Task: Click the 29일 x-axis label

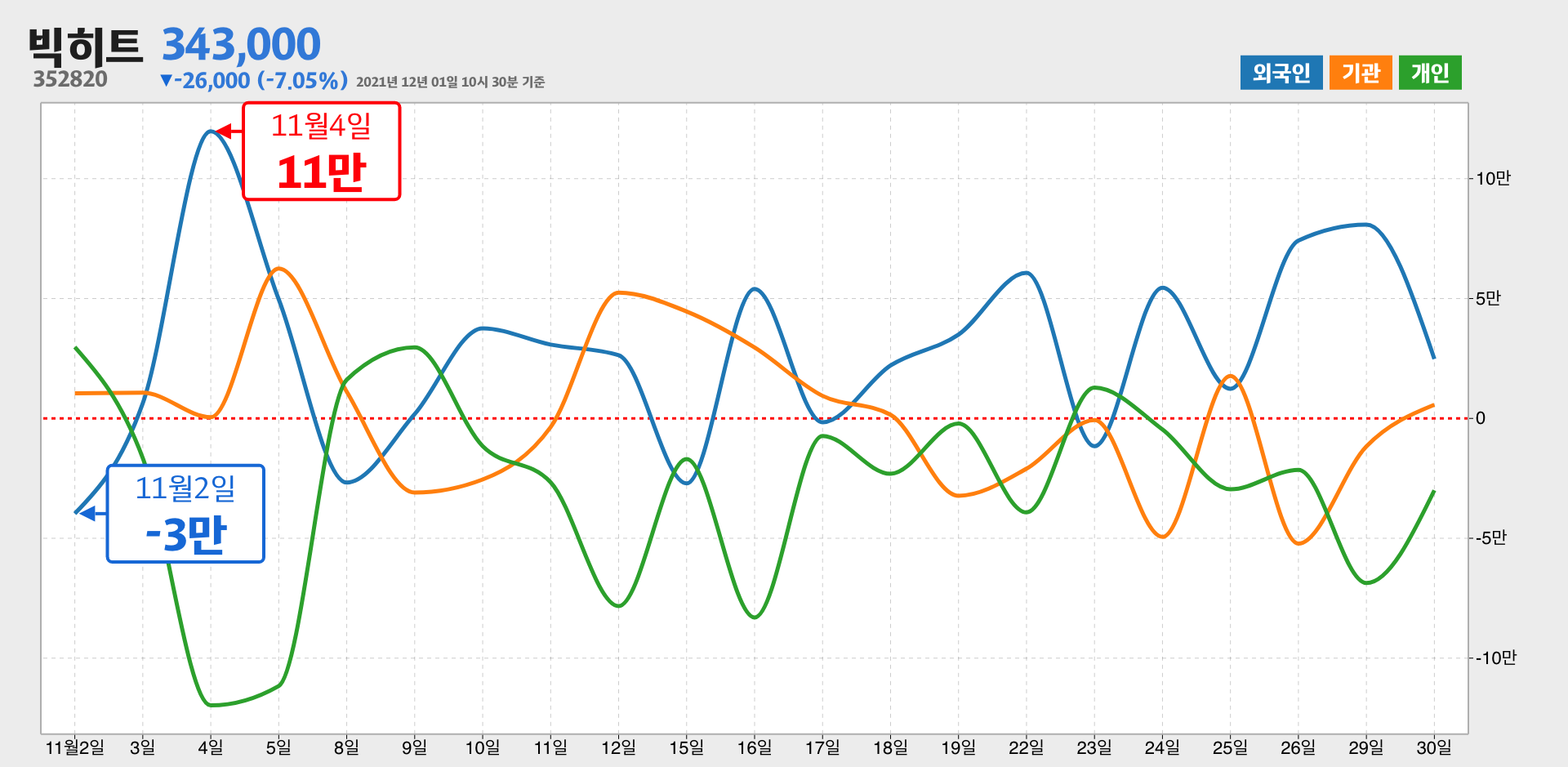Action: point(1365,747)
